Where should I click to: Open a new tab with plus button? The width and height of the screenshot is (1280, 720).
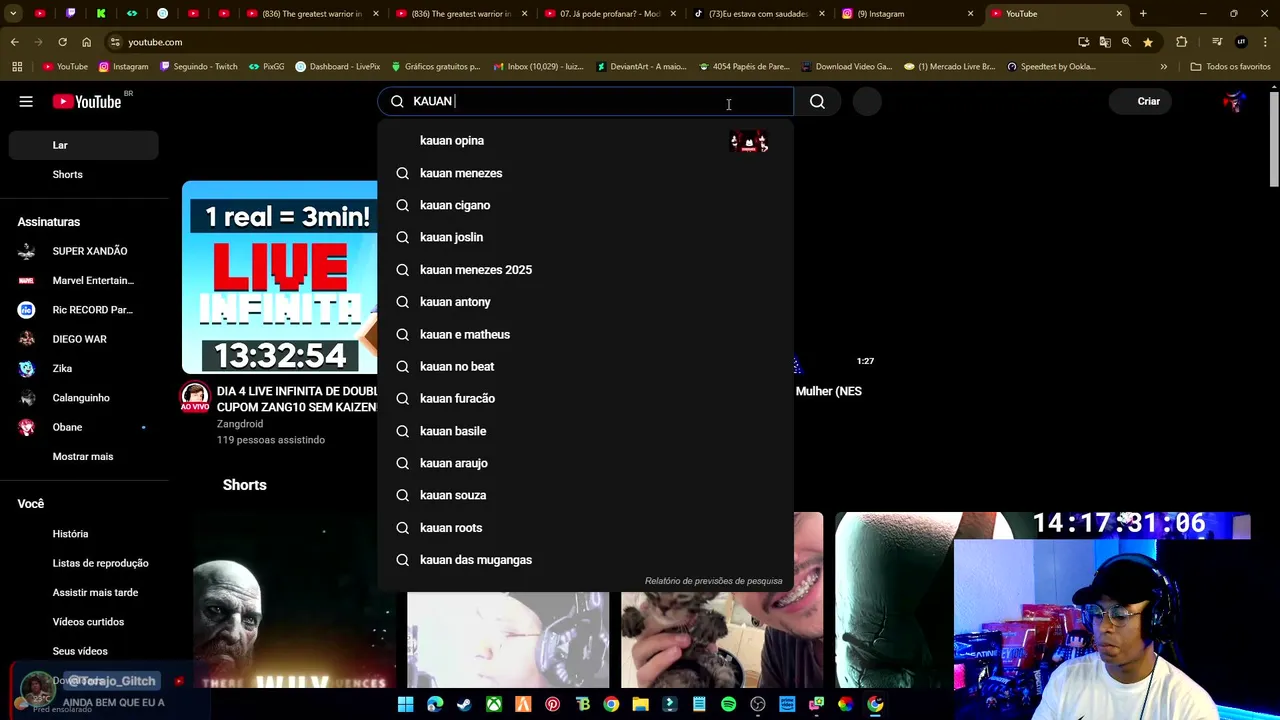1143,14
